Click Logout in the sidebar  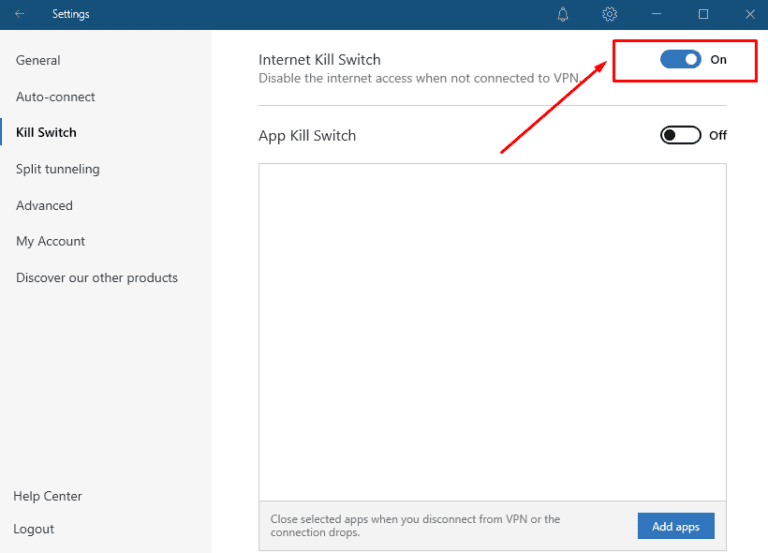click(34, 529)
